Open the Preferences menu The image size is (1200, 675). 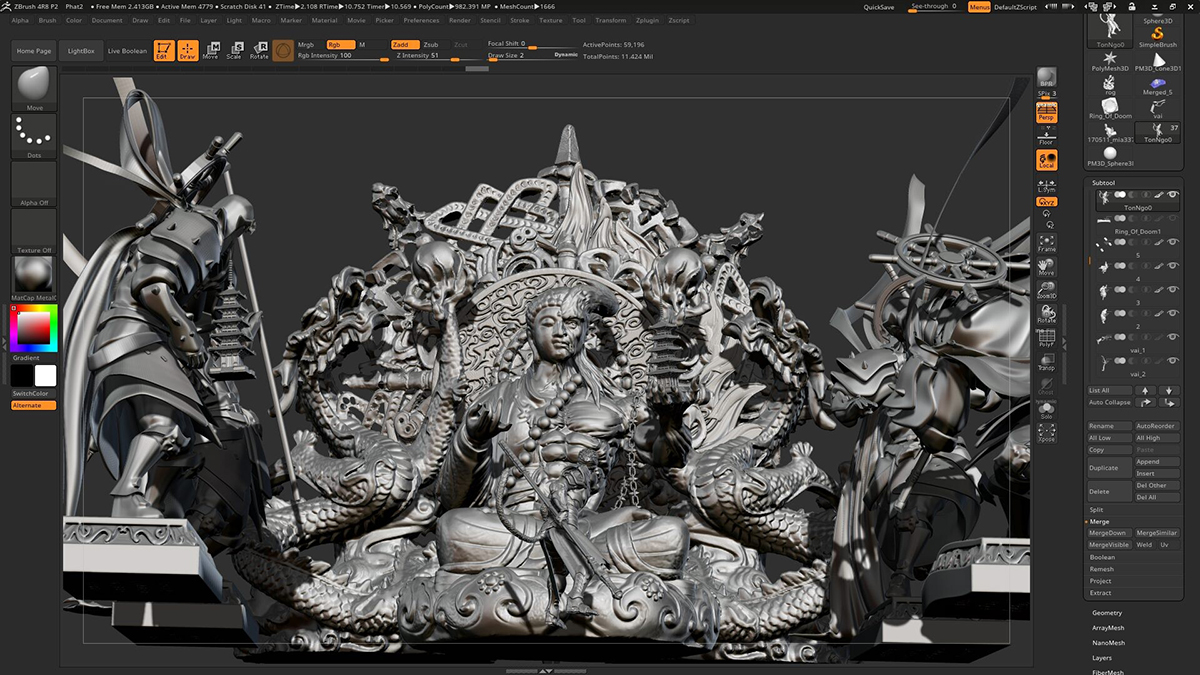(421, 20)
